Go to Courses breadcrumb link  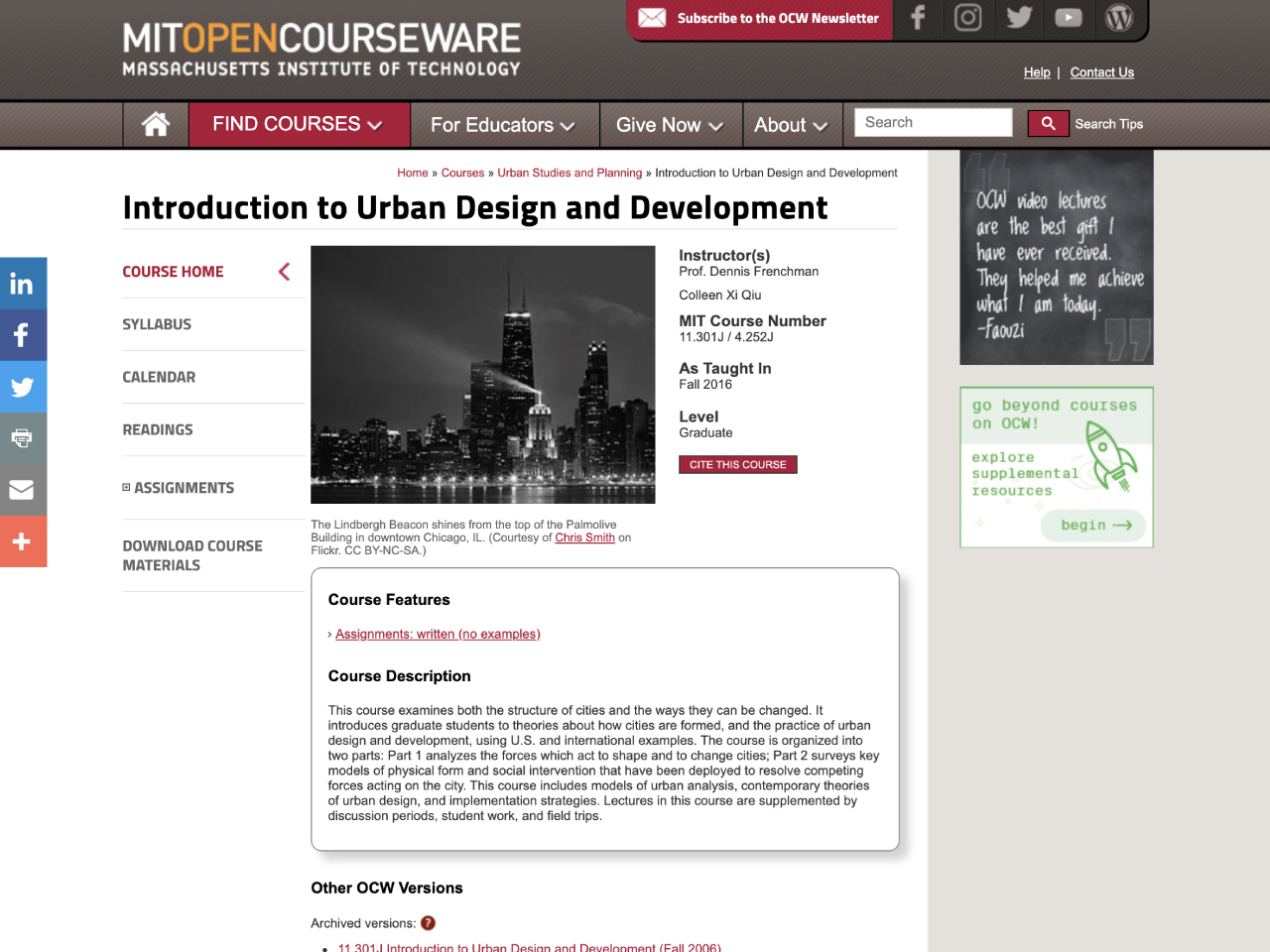tap(462, 173)
